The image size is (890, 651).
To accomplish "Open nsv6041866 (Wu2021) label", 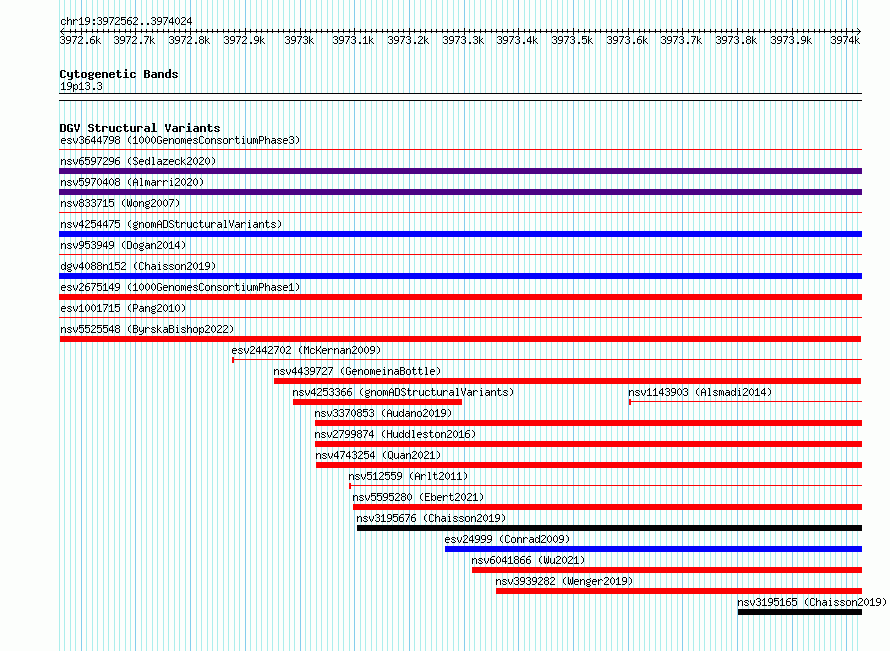I will coord(528,560).
